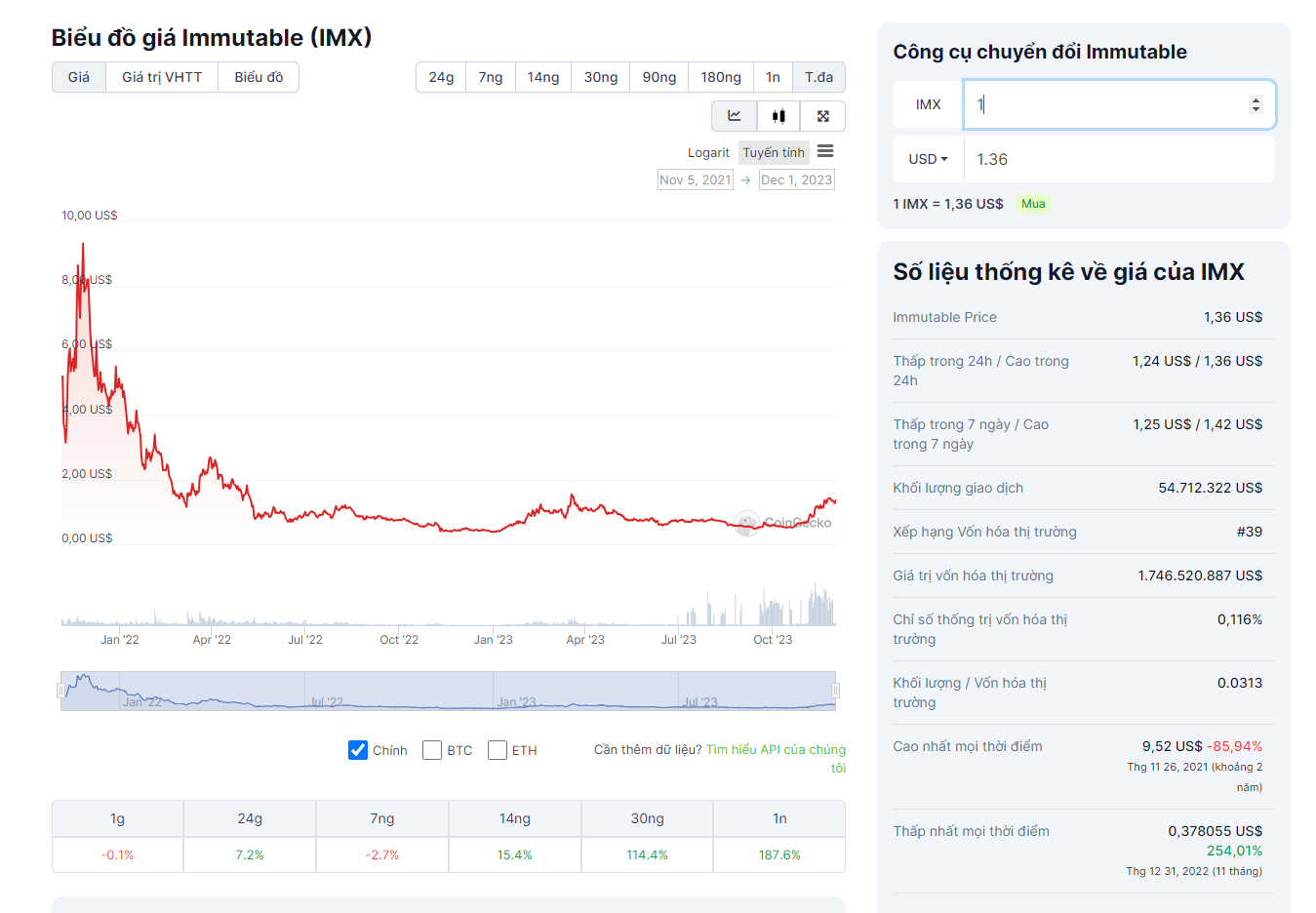
Task: Toggle Chính series checkbox
Action: tap(358, 750)
